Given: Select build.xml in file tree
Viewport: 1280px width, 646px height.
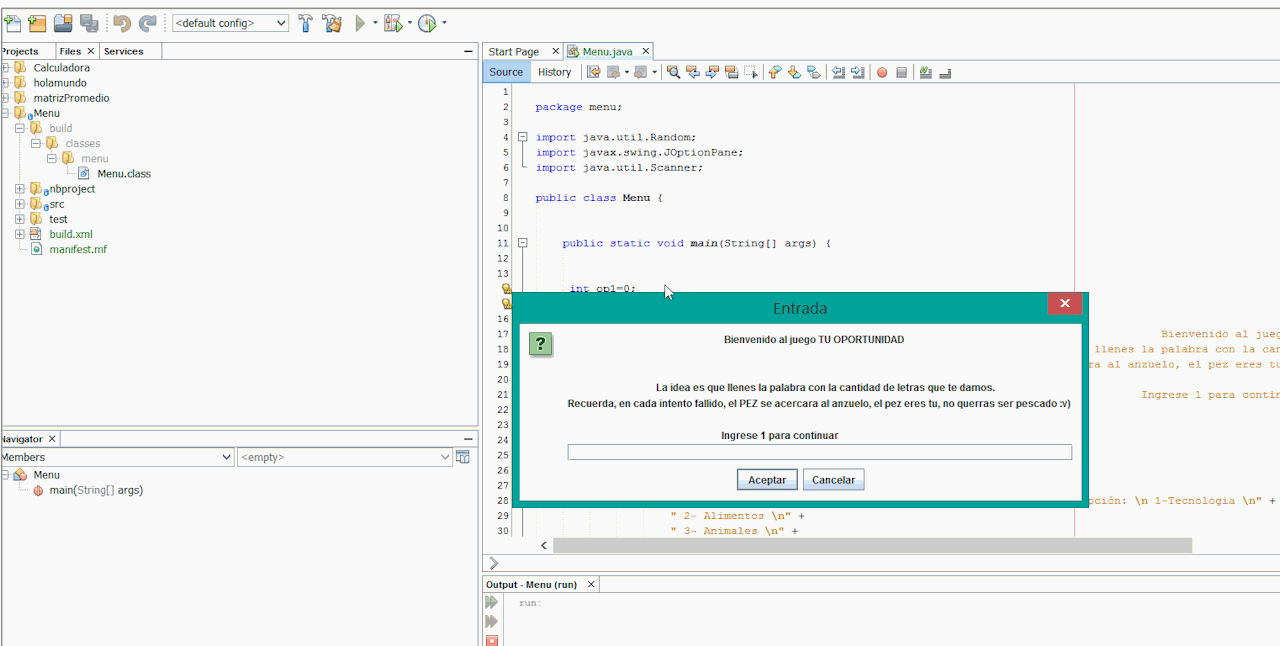Looking at the screenshot, I should pos(70,234).
